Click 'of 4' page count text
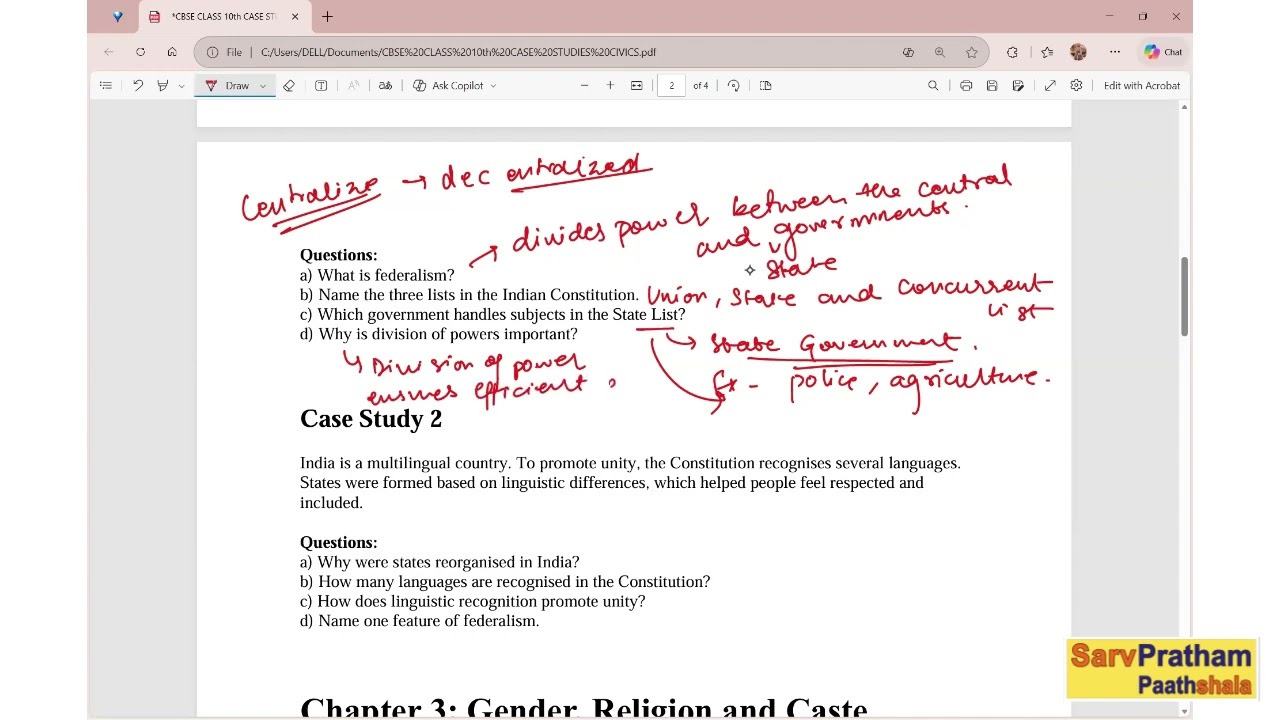The width and height of the screenshot is (1280, 720). 701,86
